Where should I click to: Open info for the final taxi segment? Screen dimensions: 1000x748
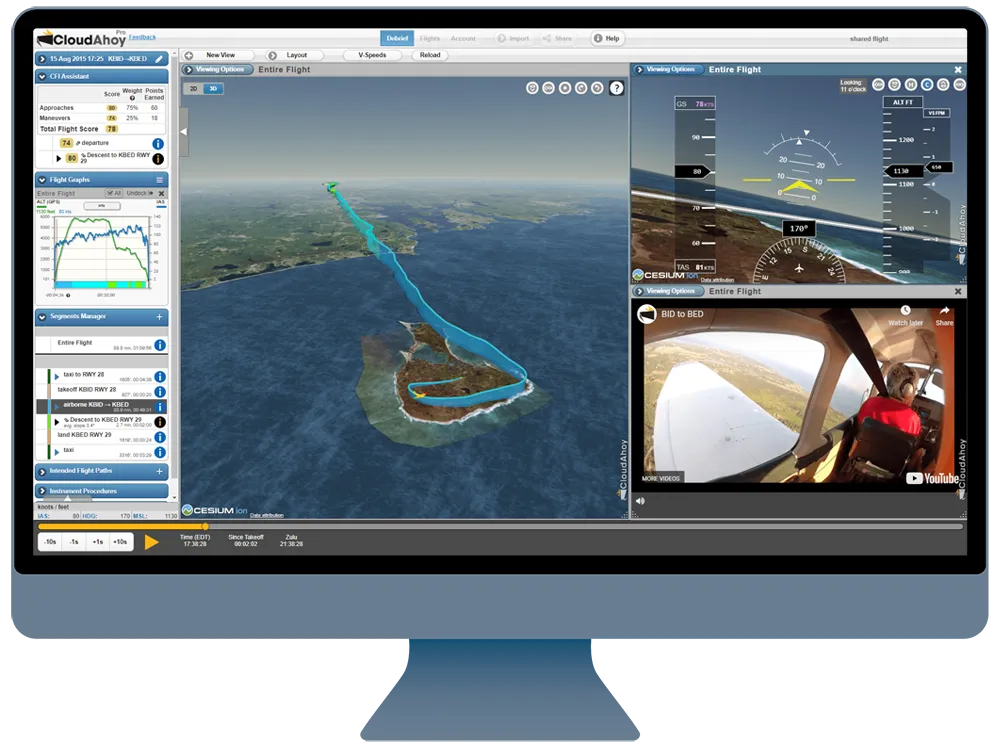pos(160,452)
